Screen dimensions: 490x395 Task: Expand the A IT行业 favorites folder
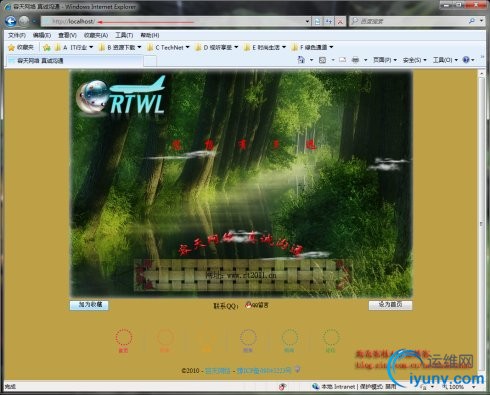tap(74, 48)
